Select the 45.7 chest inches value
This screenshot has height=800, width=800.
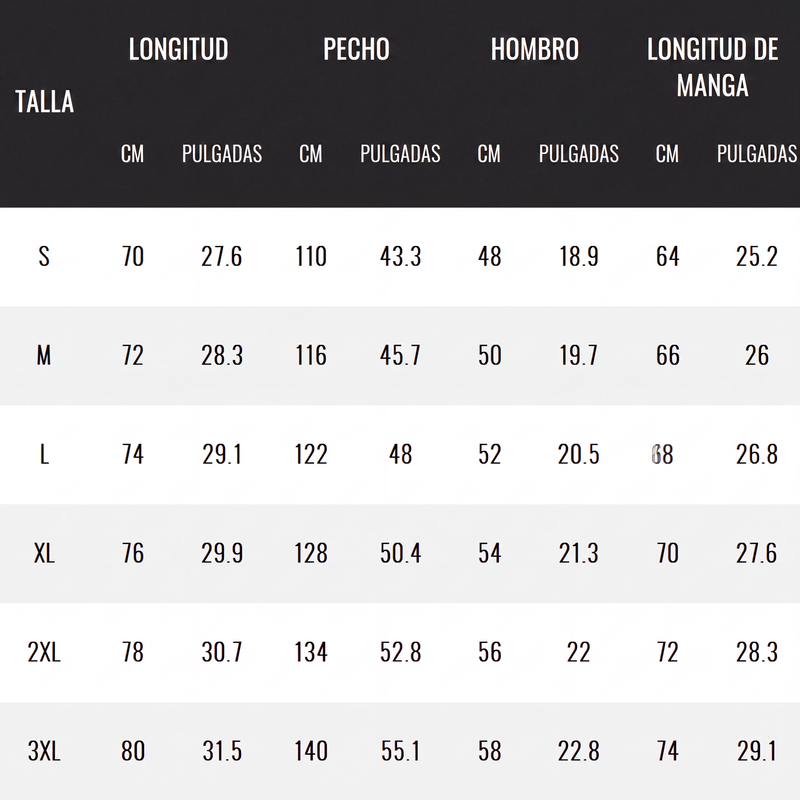coord(400,355)
